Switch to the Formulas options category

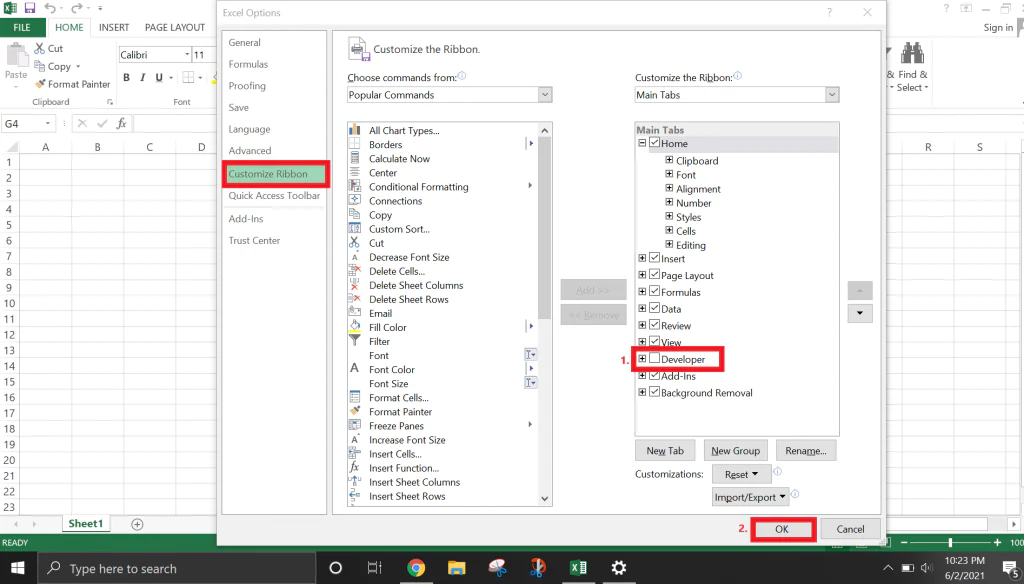click(248, 64)
